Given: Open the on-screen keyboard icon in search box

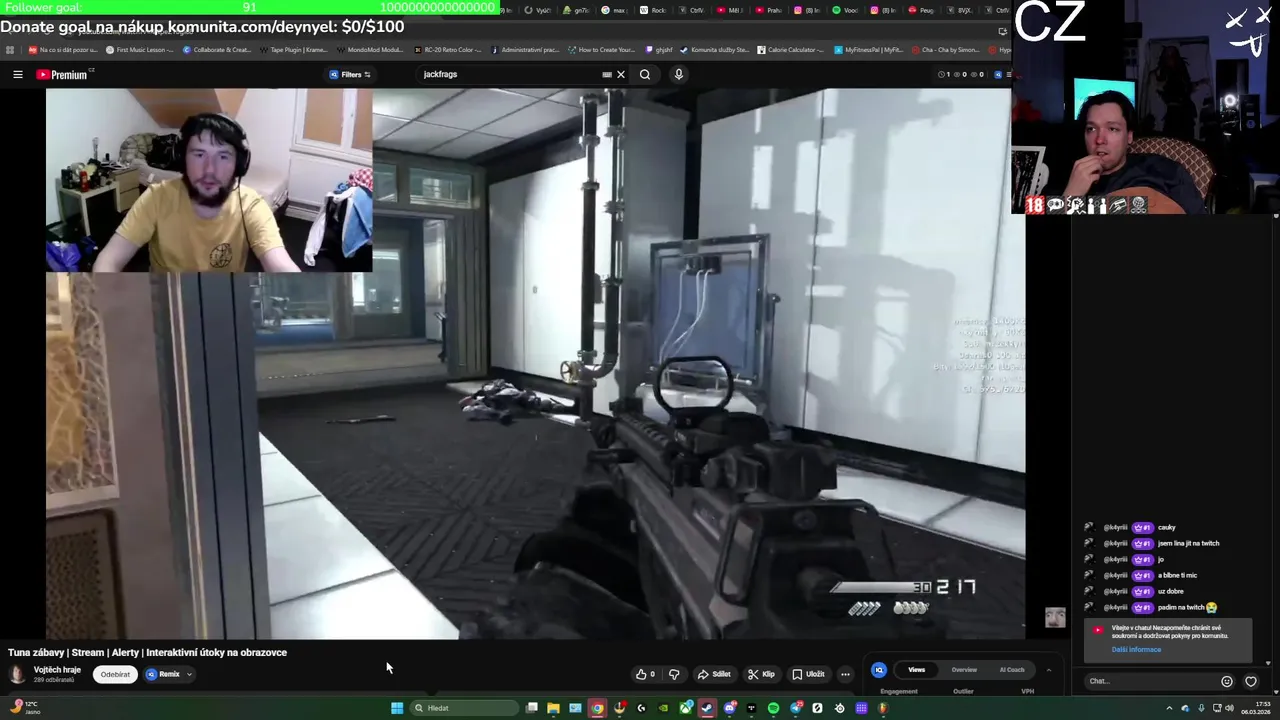Looking at the screenshot, I should (x=607, y=74).
